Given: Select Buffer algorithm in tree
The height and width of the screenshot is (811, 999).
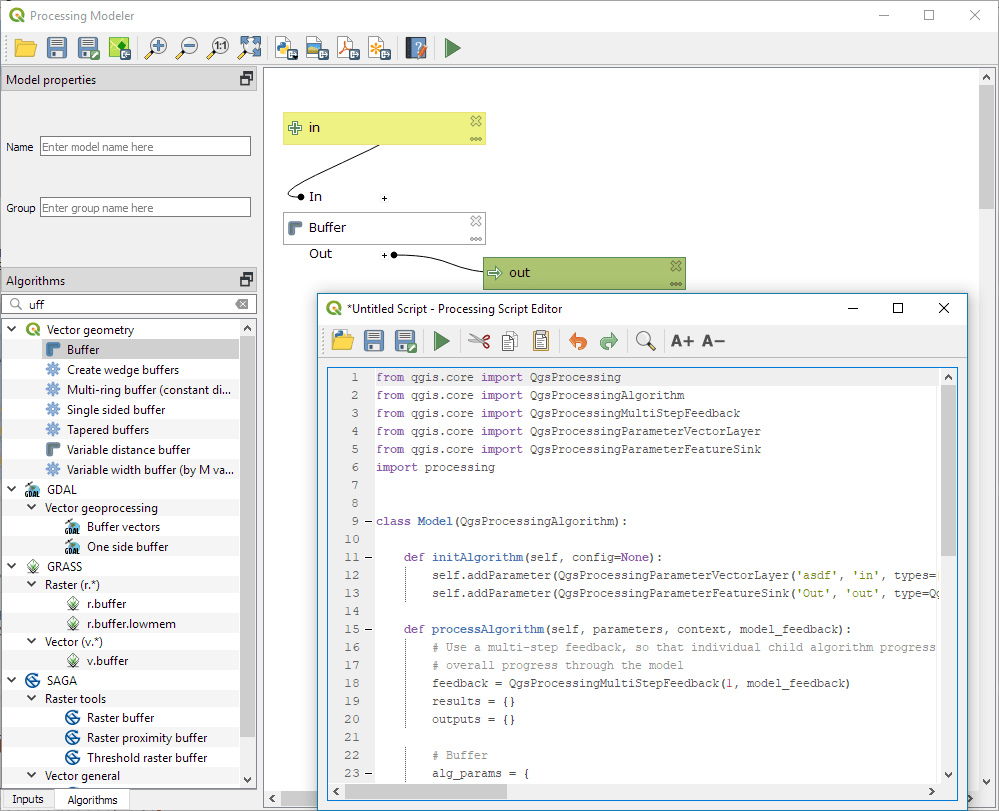Looking at the screenshot, I should pos(141,349).
